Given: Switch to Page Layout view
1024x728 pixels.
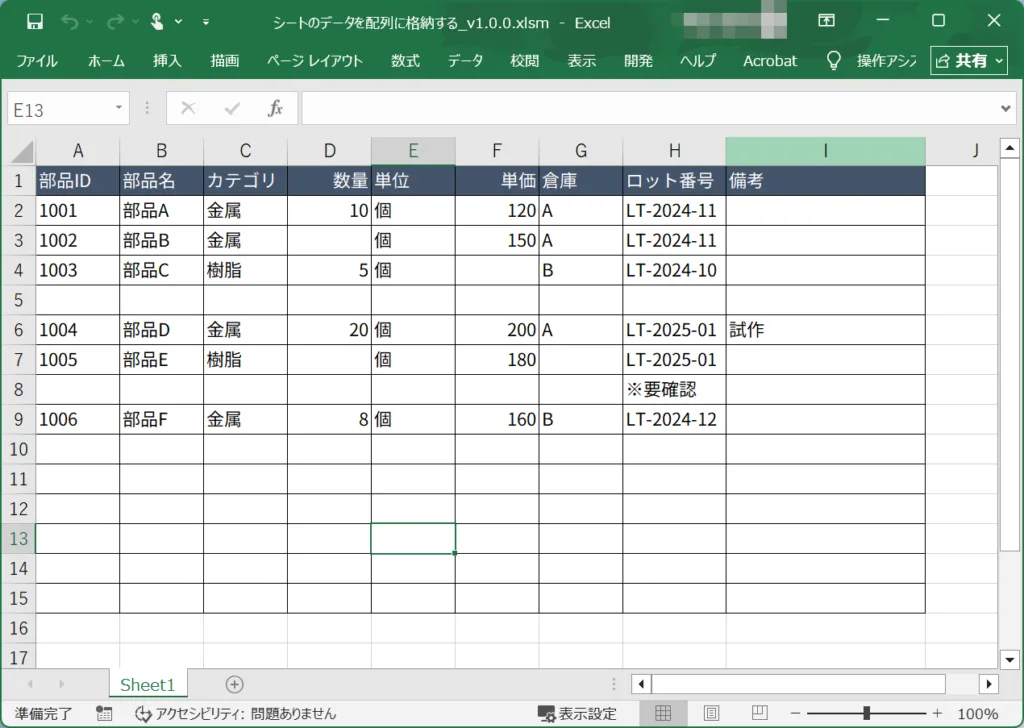Looking at the screenshot, I should [x=711, y=714].
